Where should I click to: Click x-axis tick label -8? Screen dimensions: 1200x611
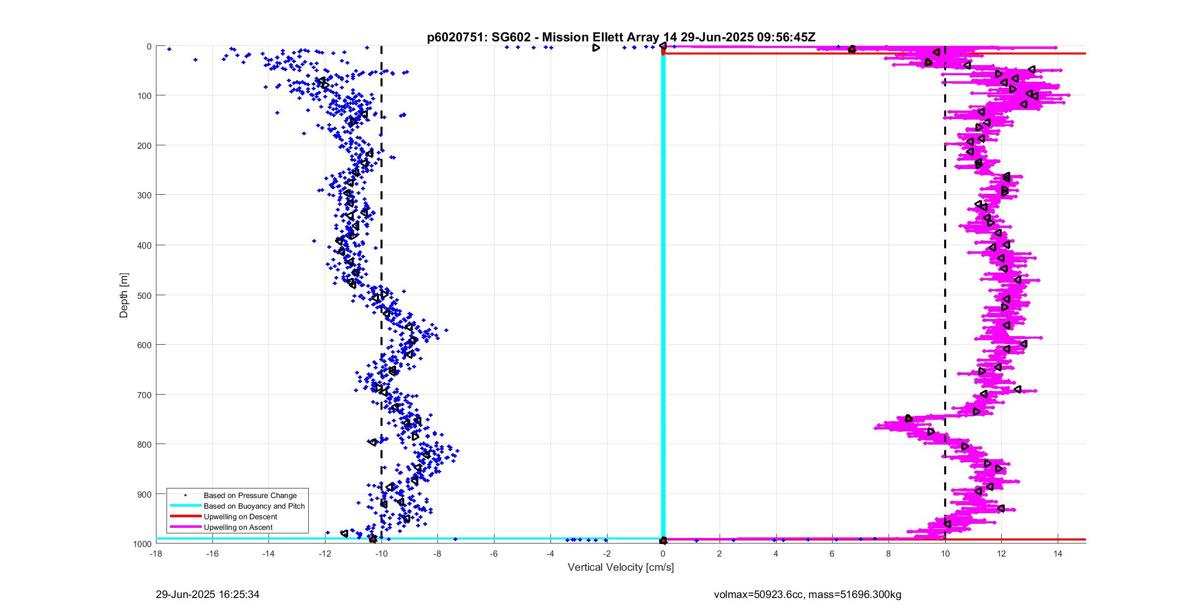point(437,552)
